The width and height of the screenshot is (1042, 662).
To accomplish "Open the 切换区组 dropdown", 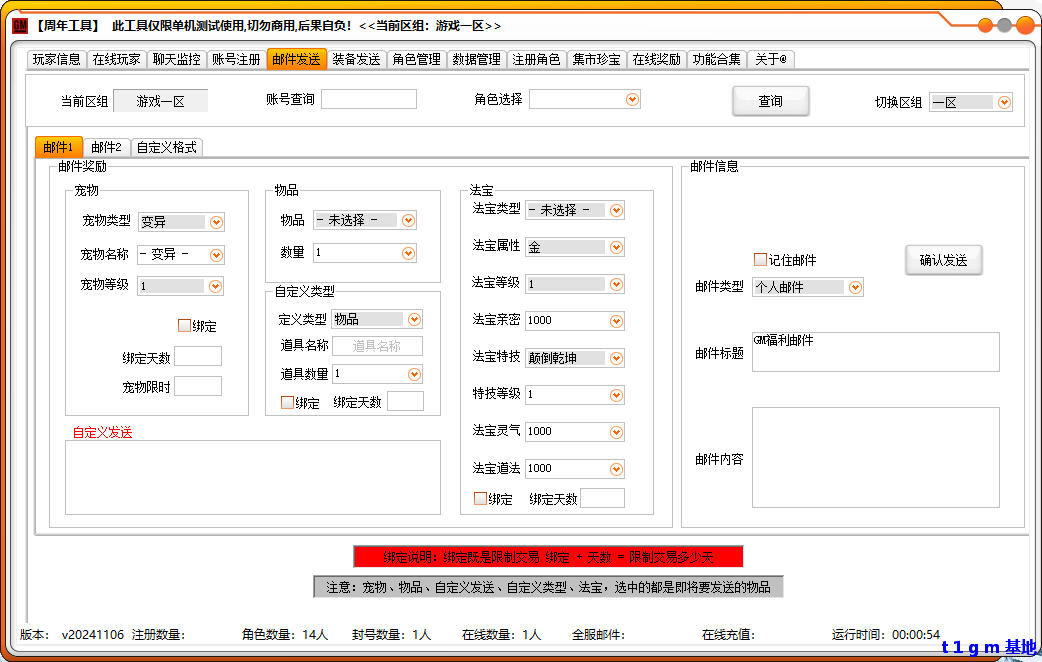I will tap(1004, 102).
